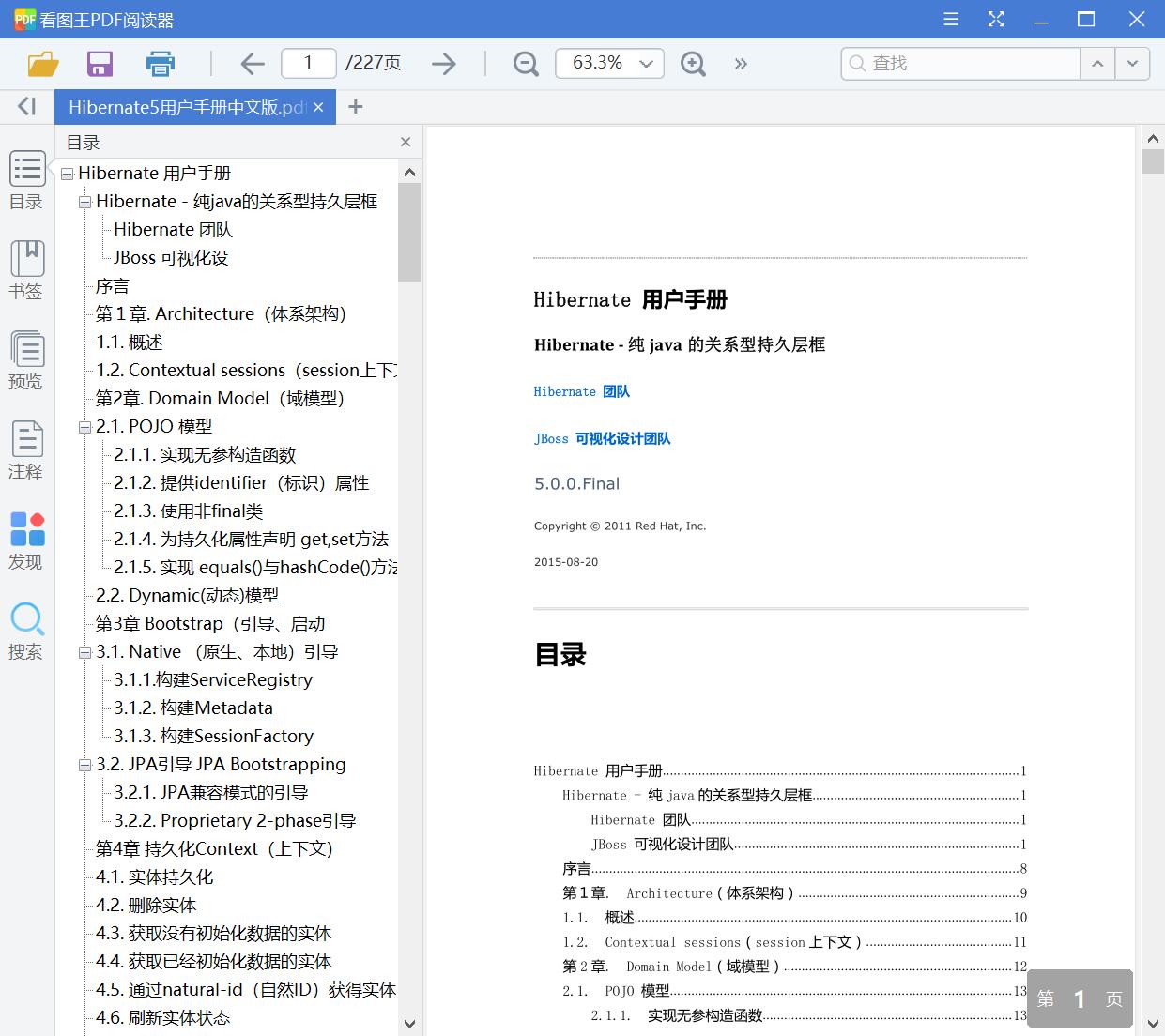Select 4.2. 删除实体 outline item
The image size is (1165, 1036).
pyautogui.click(x=146, y=906)
